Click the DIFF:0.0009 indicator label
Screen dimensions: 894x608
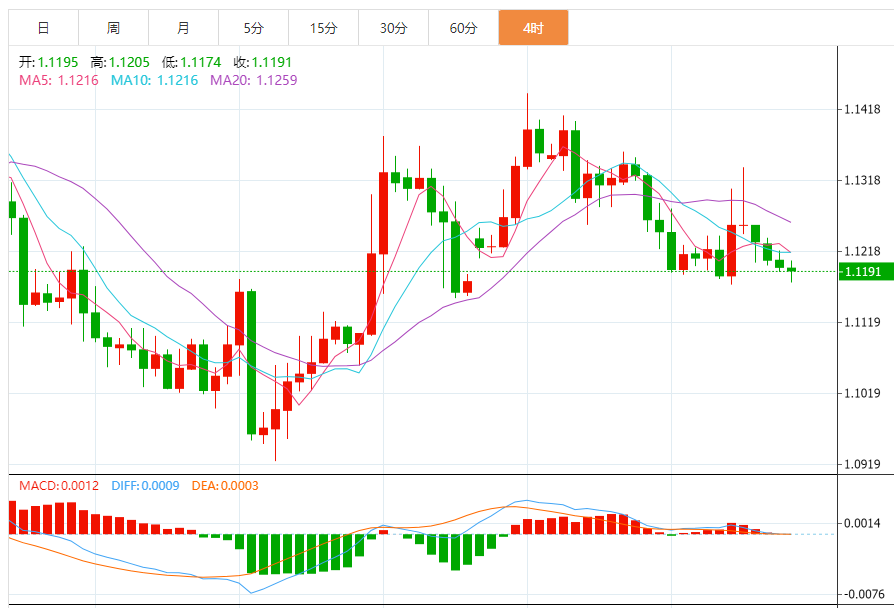(145, 486)
